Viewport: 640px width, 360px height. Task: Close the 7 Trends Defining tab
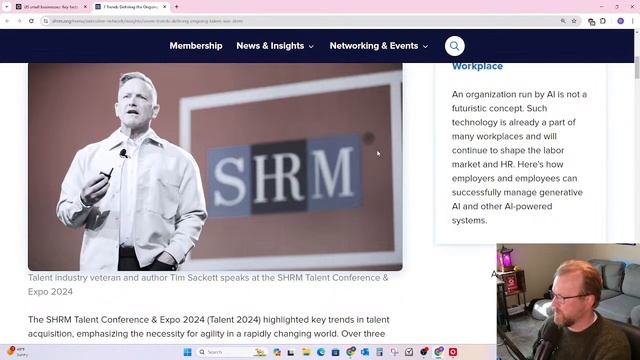click(164, 7)
